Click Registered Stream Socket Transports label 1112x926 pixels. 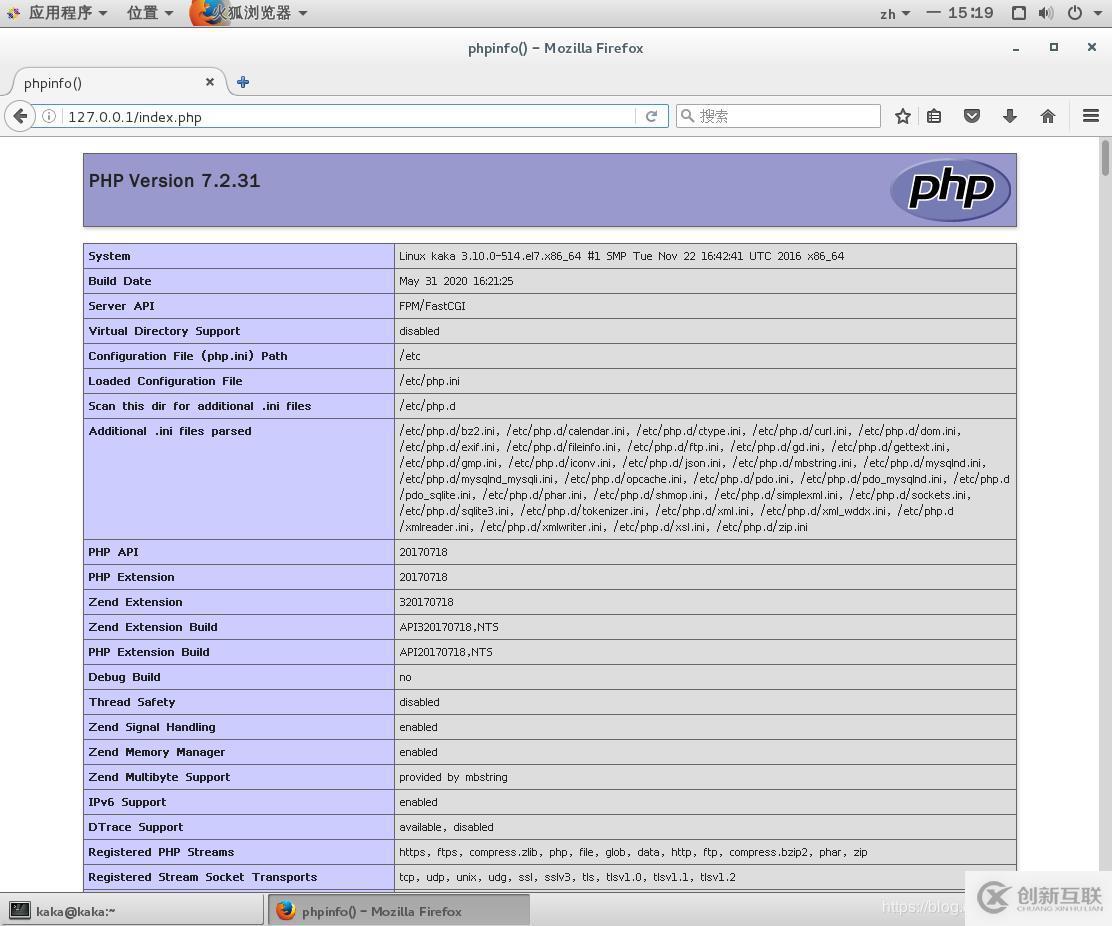pyautogui.click(x=202, y=877)
